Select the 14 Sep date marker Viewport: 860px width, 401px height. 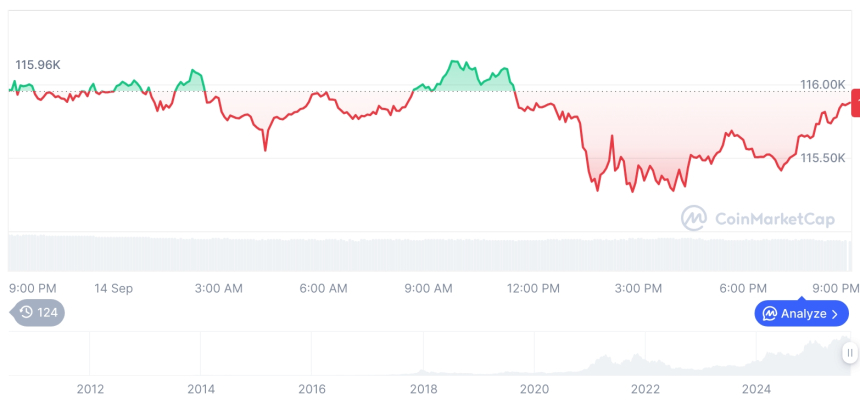point(114,288)
